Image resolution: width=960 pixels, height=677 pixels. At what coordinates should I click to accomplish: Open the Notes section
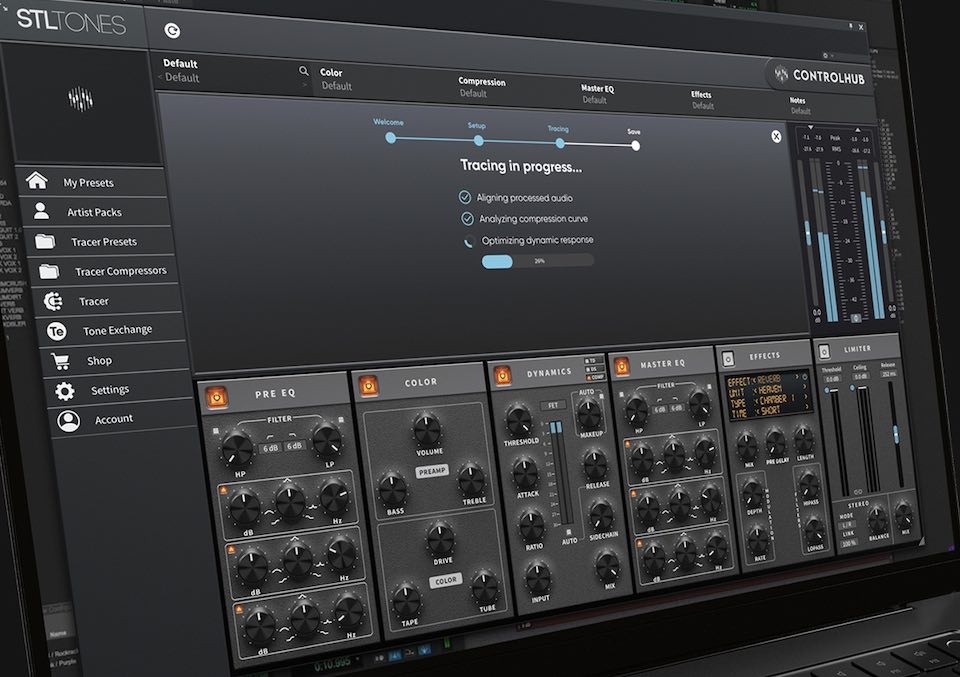(799, 105)
